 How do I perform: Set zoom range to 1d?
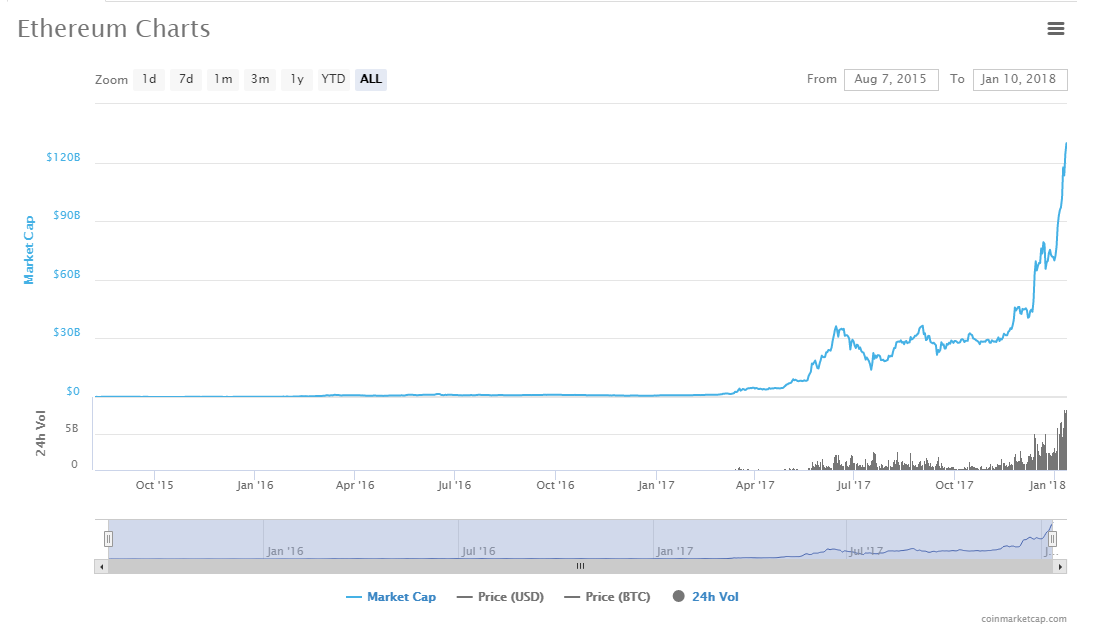(149, 80)
